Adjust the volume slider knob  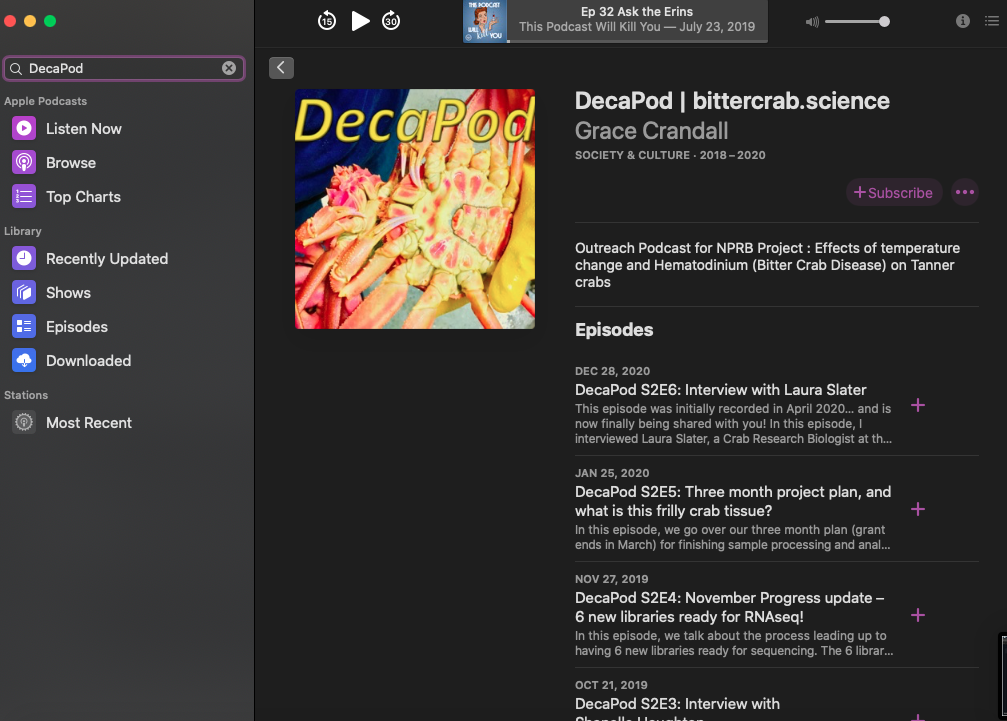pyautogui.click(x=884, y=22)
